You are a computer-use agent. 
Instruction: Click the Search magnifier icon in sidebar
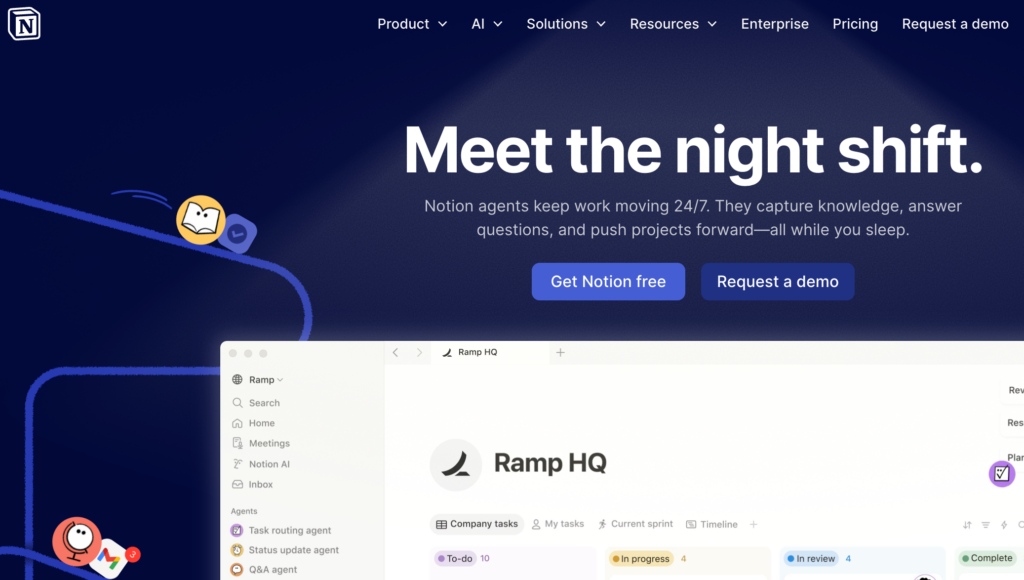tap(237, 403)
